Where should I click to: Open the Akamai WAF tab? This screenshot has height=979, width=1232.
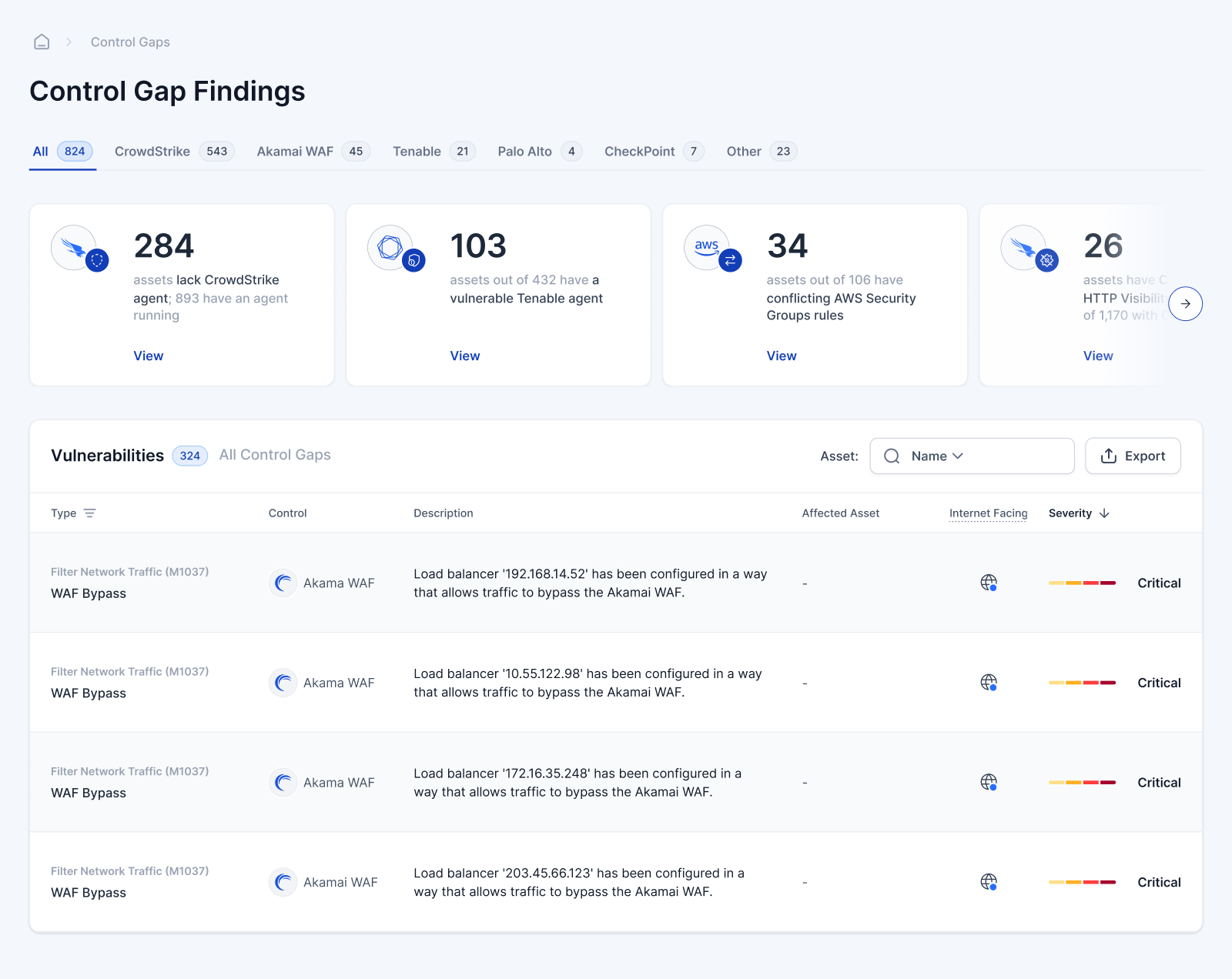point(313,152)
